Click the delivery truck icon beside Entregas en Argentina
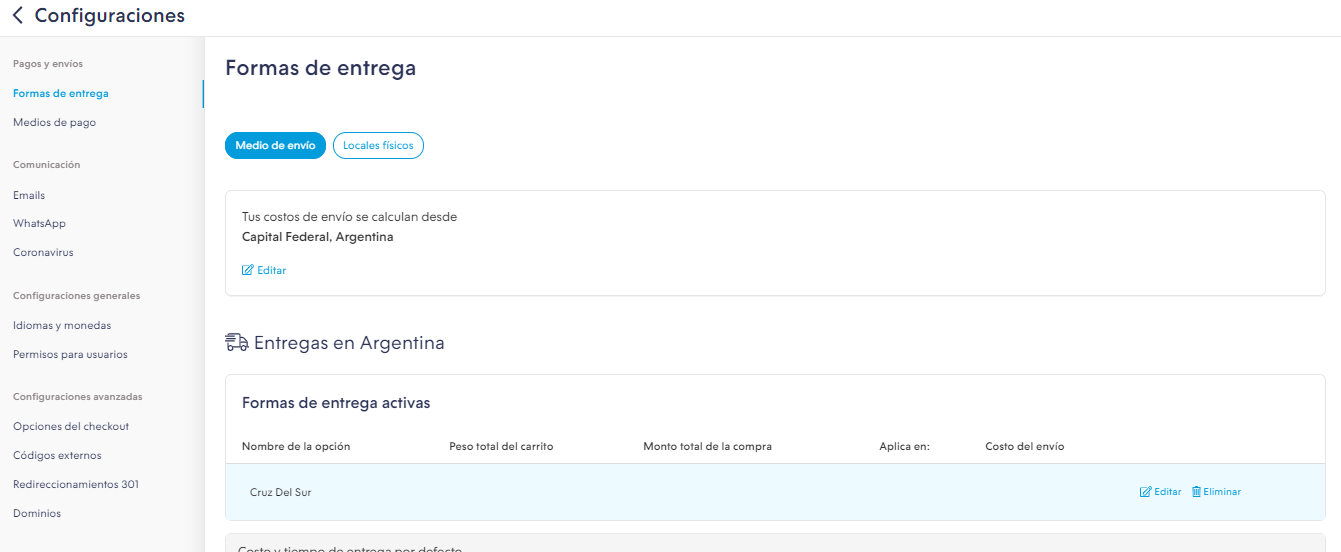Image resolution: width=1341 pixels, height=552 pixels. point(237,343)
